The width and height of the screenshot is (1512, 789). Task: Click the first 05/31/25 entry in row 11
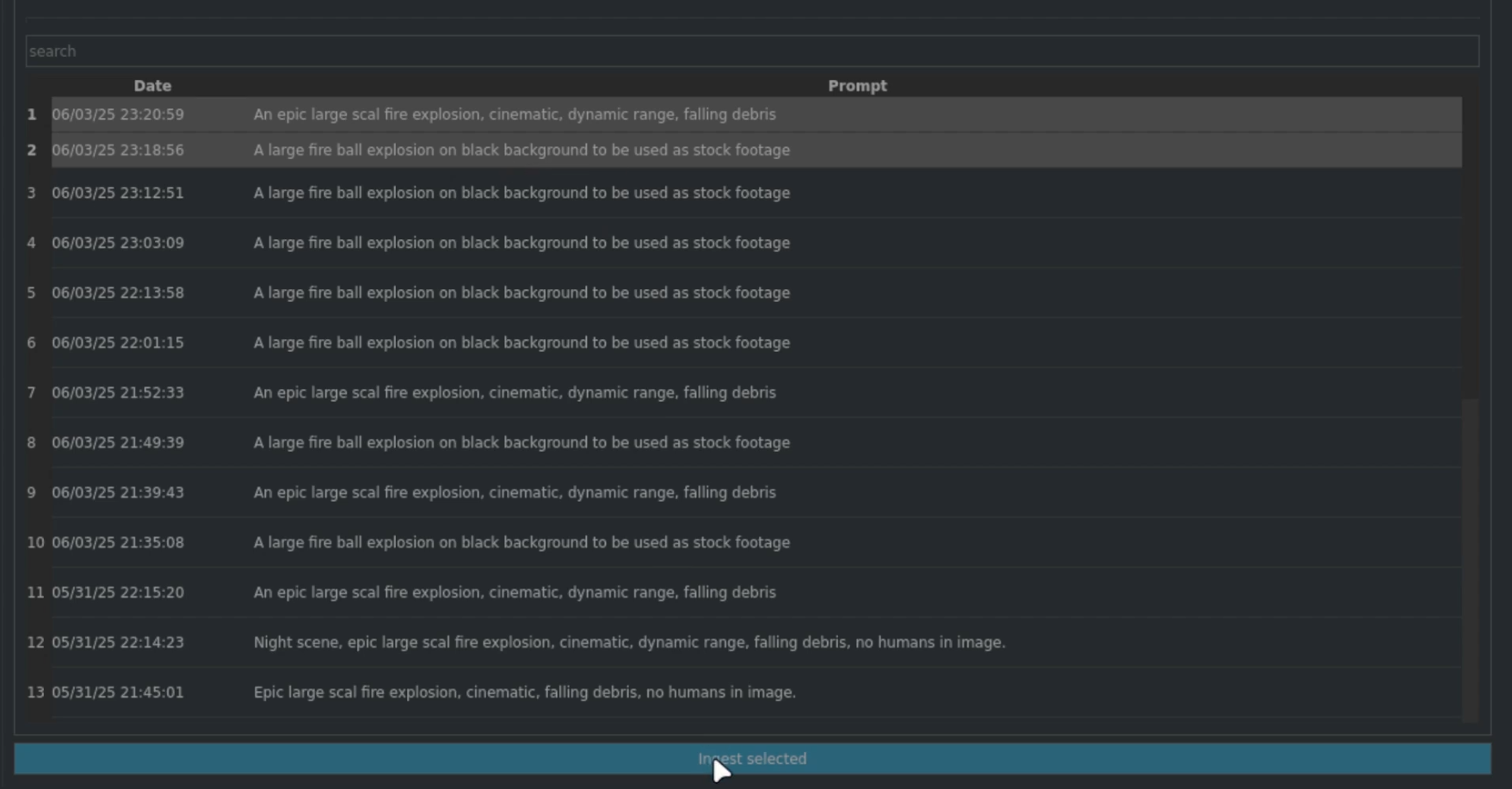[x=516, y=592]
